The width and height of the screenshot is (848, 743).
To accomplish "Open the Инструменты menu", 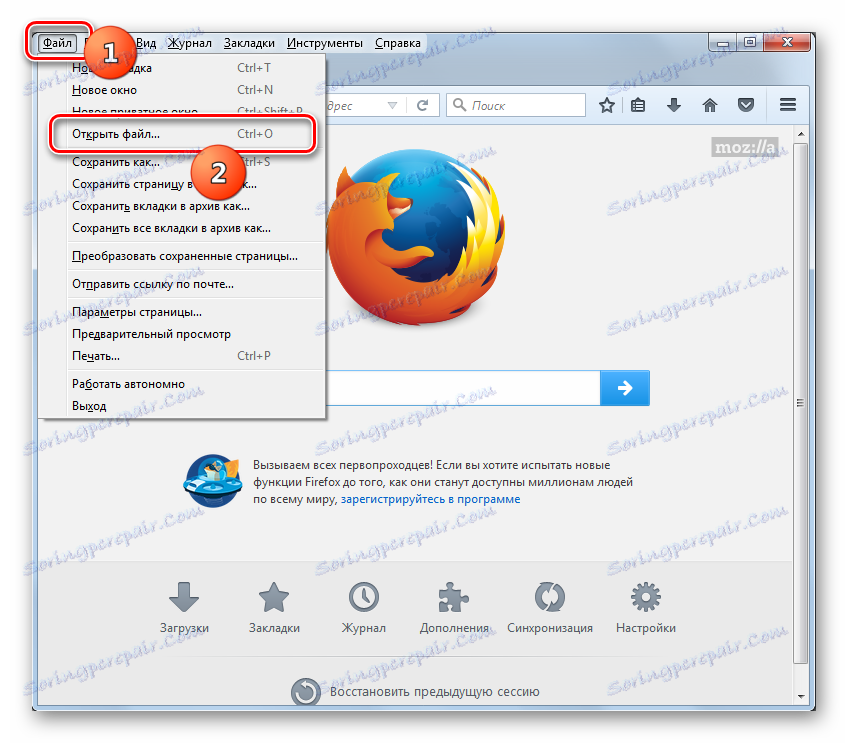I will tap(324, 43).
